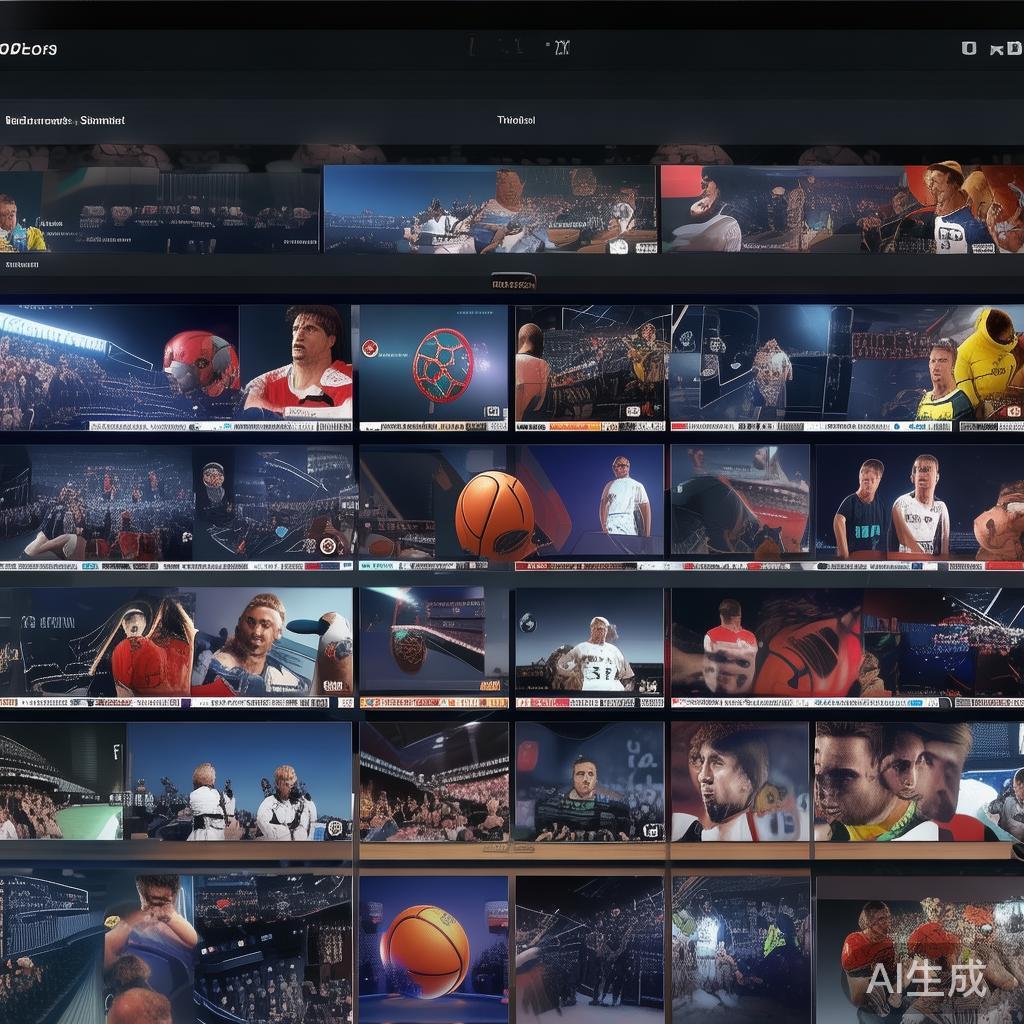Click the caption label under the top-left featured video
This screenshot has height=1024, width=1024.
click(x=22, y=265)
